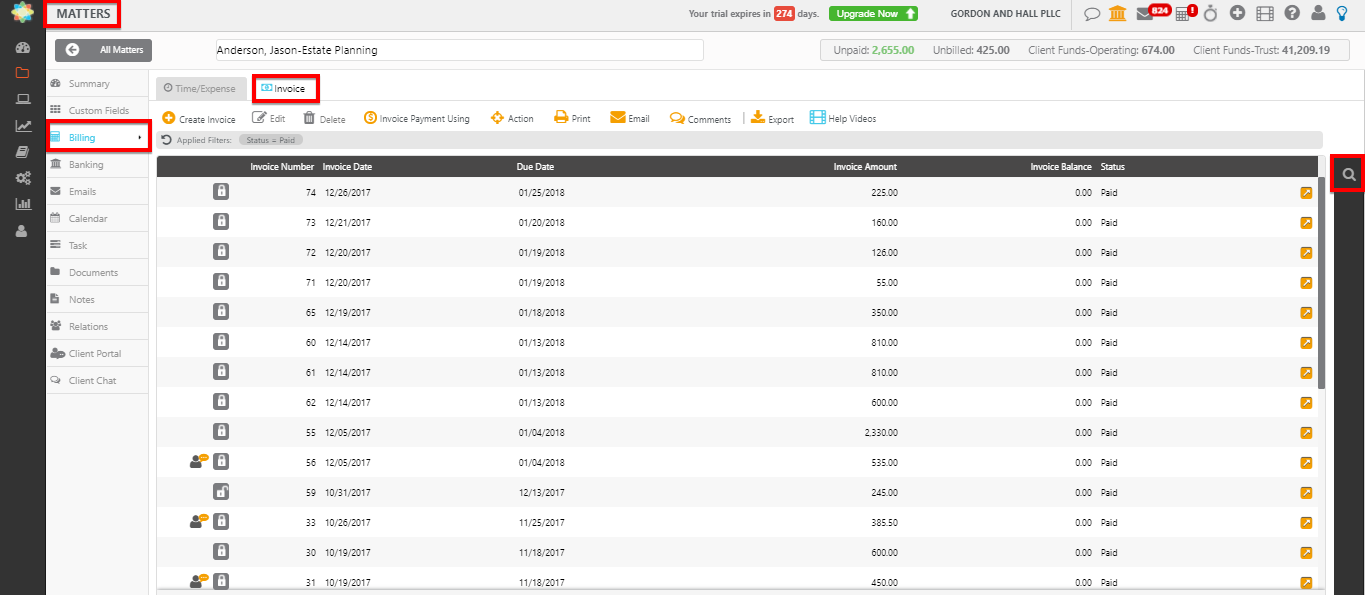Screen dimensions: 1365x595
Task: Click Export in the invoice toolbar
Action: pos(772,118)
